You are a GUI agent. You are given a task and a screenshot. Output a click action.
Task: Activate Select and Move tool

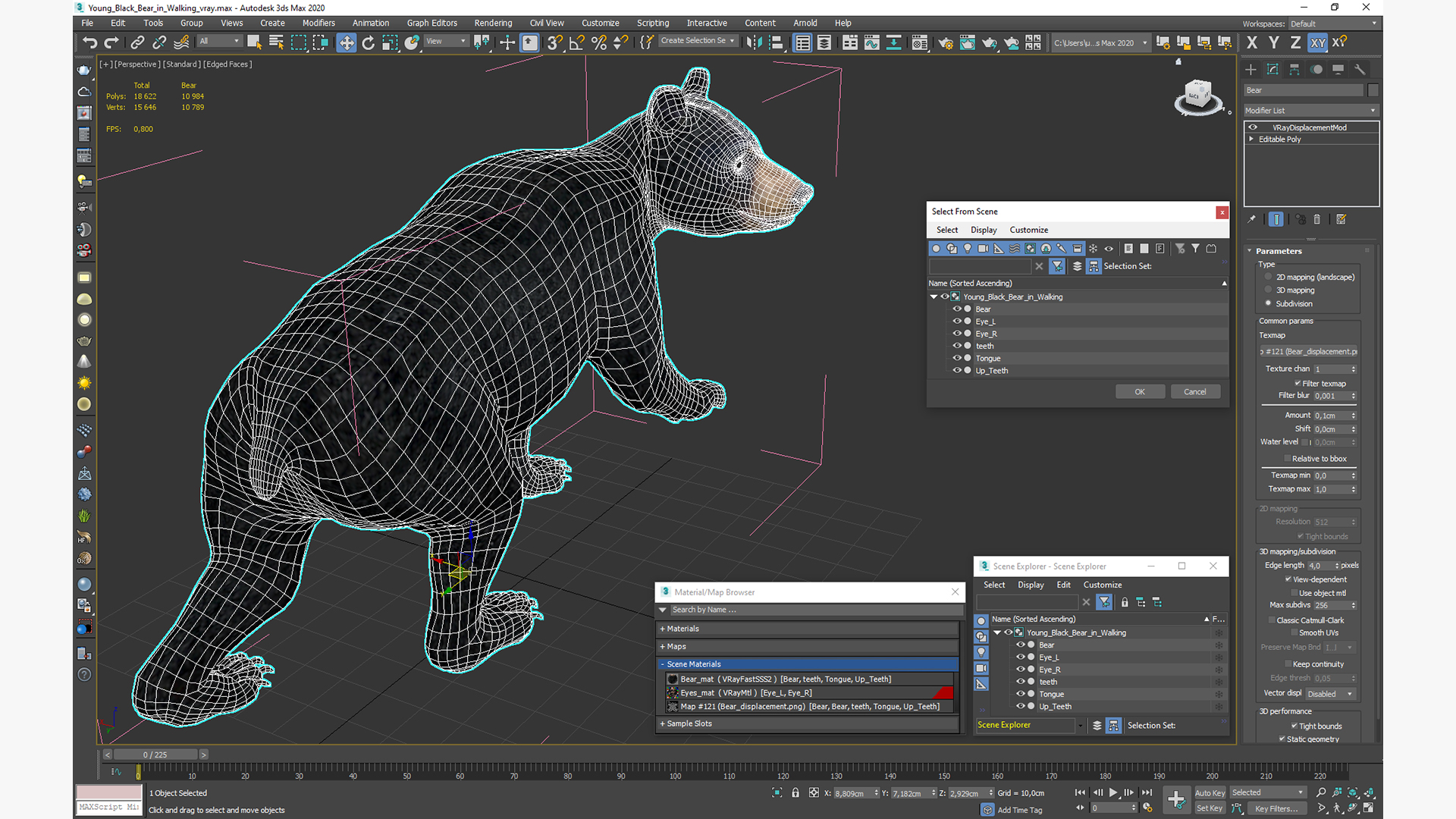click(x=347, y=42)
